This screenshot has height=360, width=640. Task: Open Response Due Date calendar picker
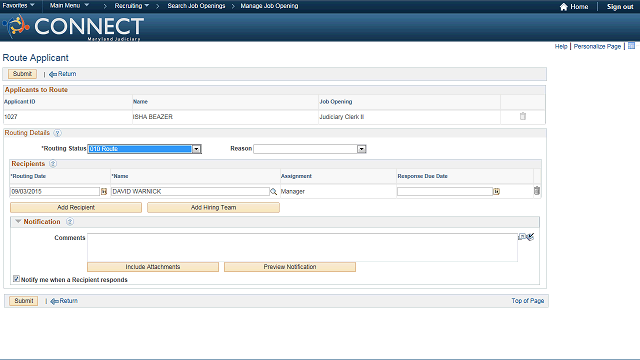[496, 191]
